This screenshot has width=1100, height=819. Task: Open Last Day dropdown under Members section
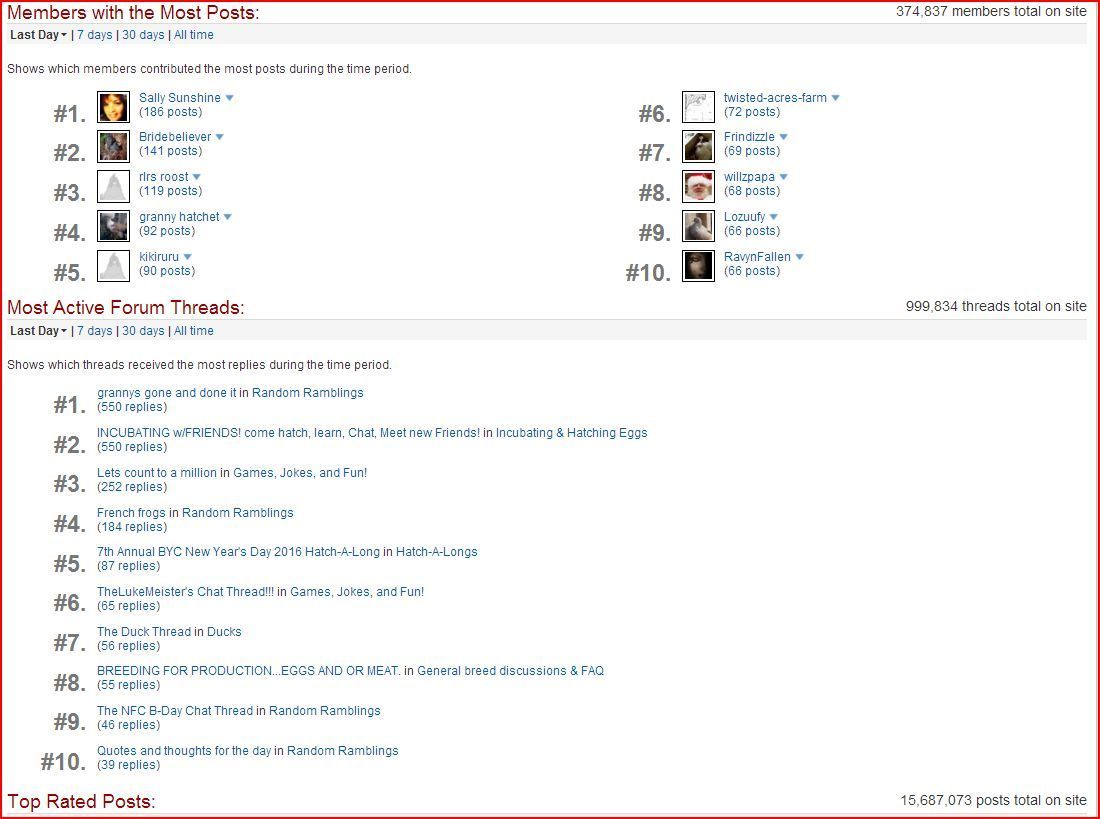tap(38, 35)
